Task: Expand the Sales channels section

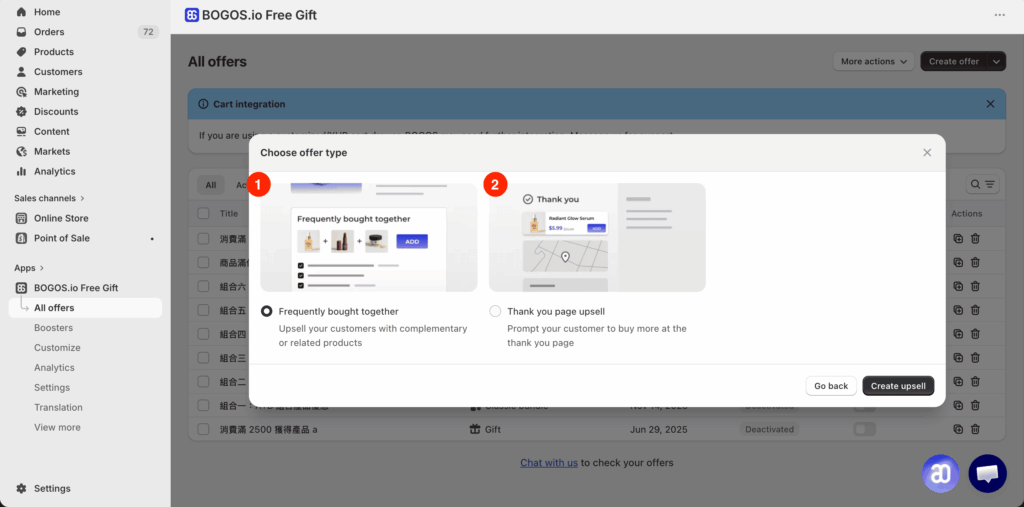Action: (x=50, y=198)
